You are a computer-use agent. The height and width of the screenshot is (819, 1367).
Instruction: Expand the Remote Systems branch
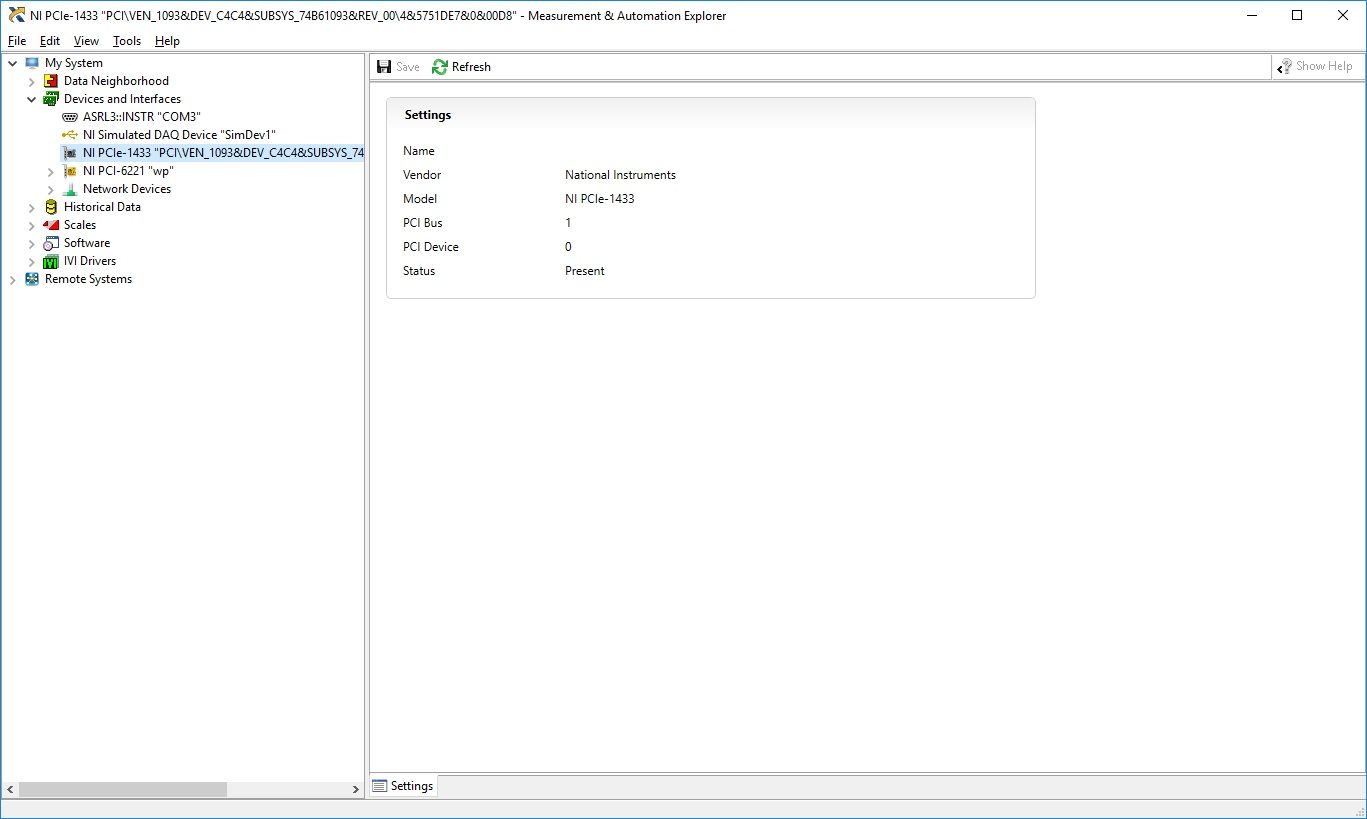coord(11,279)
